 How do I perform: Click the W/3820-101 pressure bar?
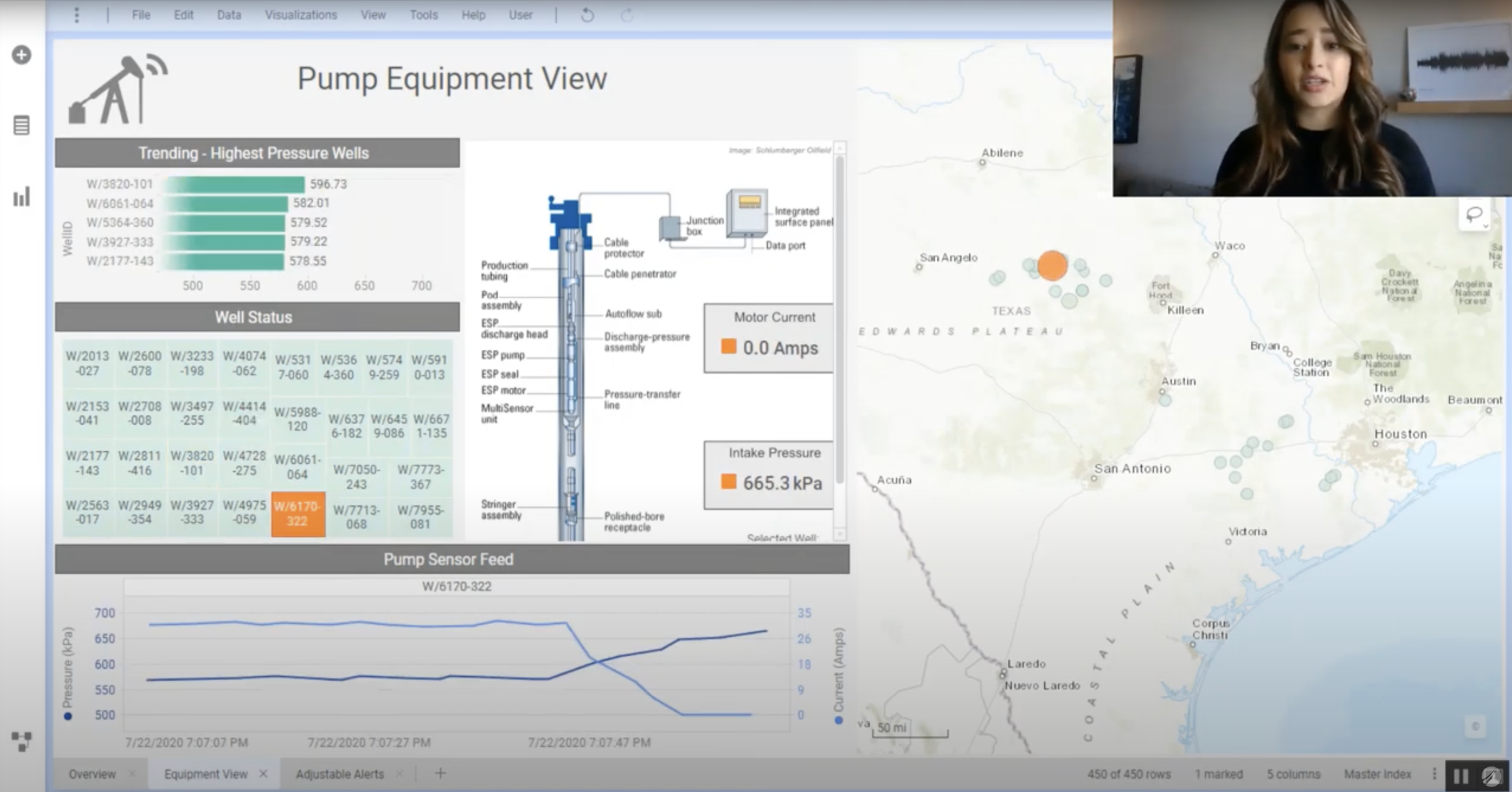coord(236,184)
